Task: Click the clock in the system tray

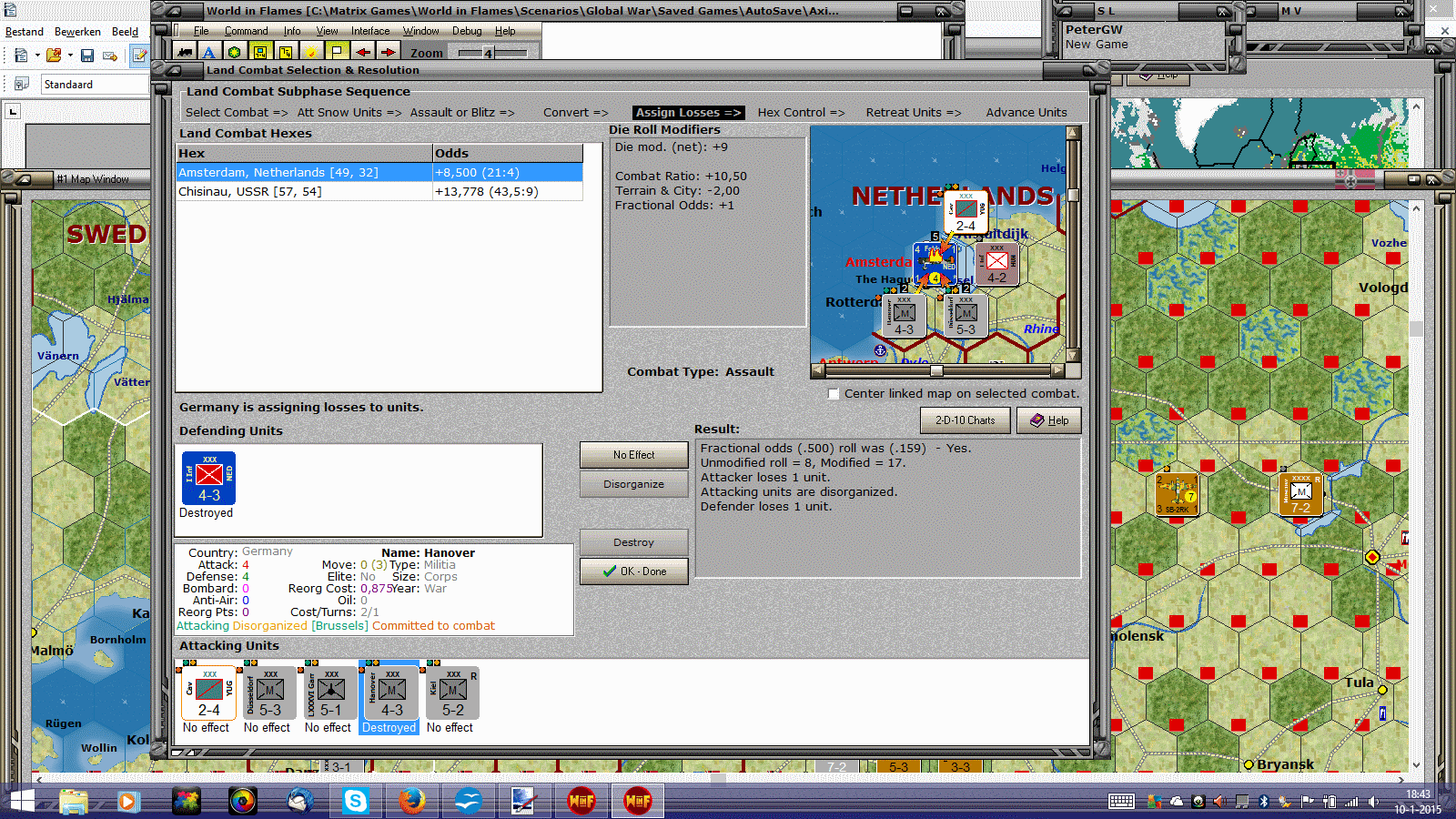Action: click(1418, 802)
